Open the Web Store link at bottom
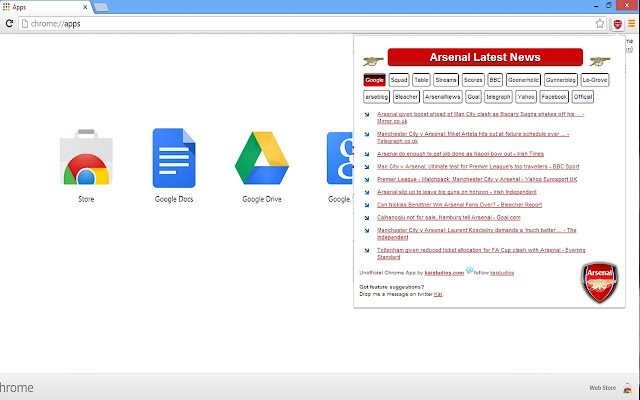This screenshot has height=400, width=640. pyautogui.click(x=602, y=388)
